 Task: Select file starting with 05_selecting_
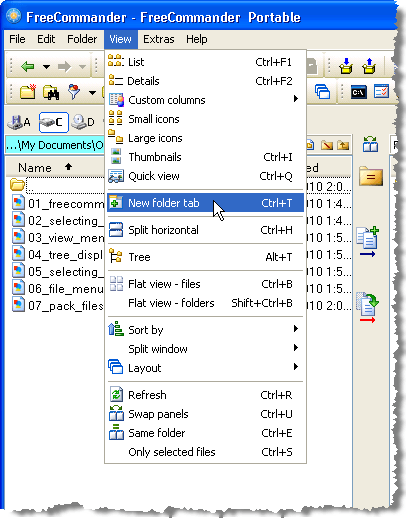(x=57, y=271)
